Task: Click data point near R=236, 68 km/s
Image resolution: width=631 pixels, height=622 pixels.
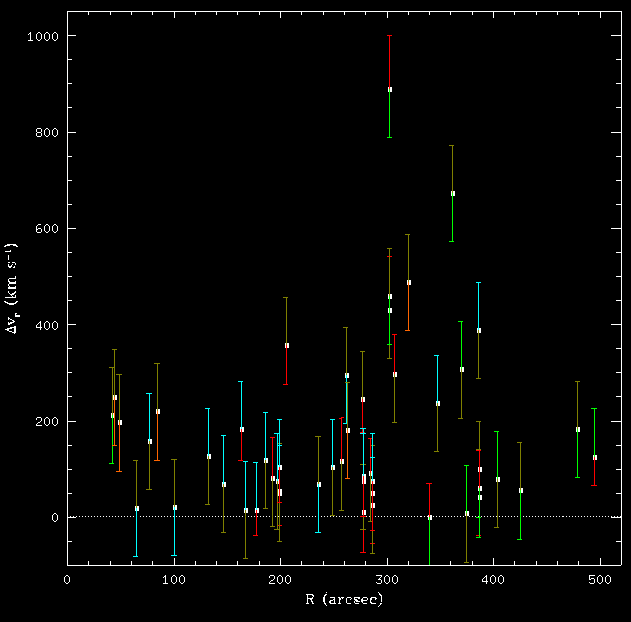Action: point(319,485)
